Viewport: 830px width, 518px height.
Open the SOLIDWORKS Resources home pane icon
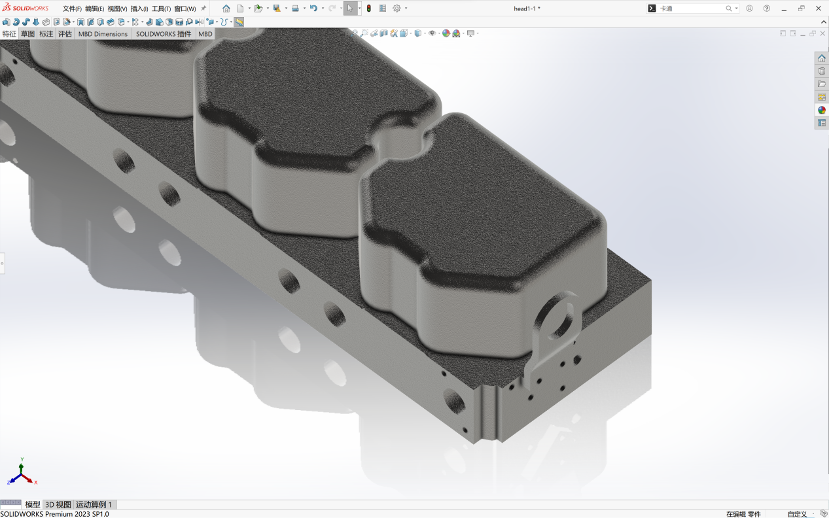click(x=822, y=58)
